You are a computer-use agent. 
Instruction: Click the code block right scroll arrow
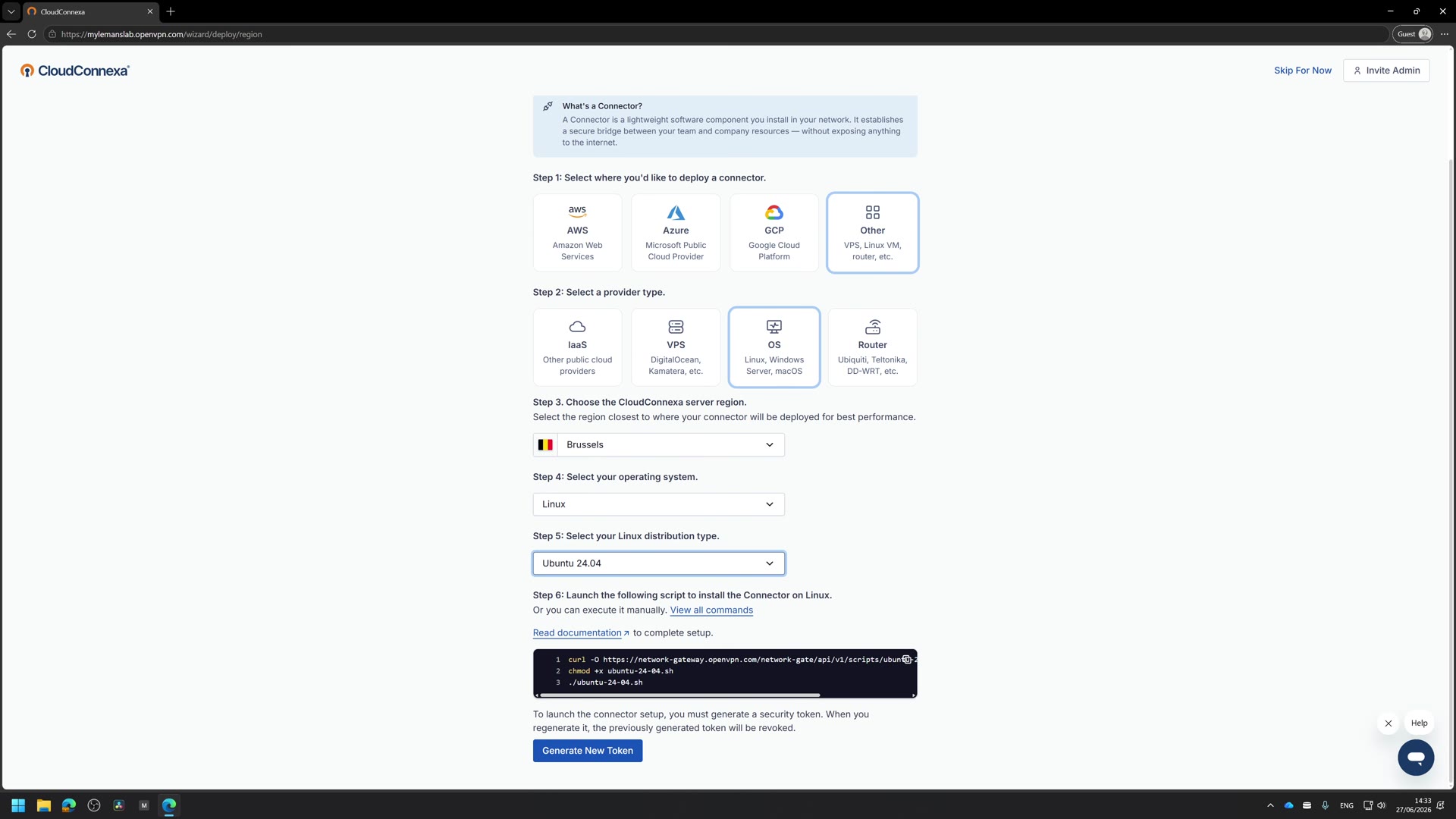[x=913, y=695]
